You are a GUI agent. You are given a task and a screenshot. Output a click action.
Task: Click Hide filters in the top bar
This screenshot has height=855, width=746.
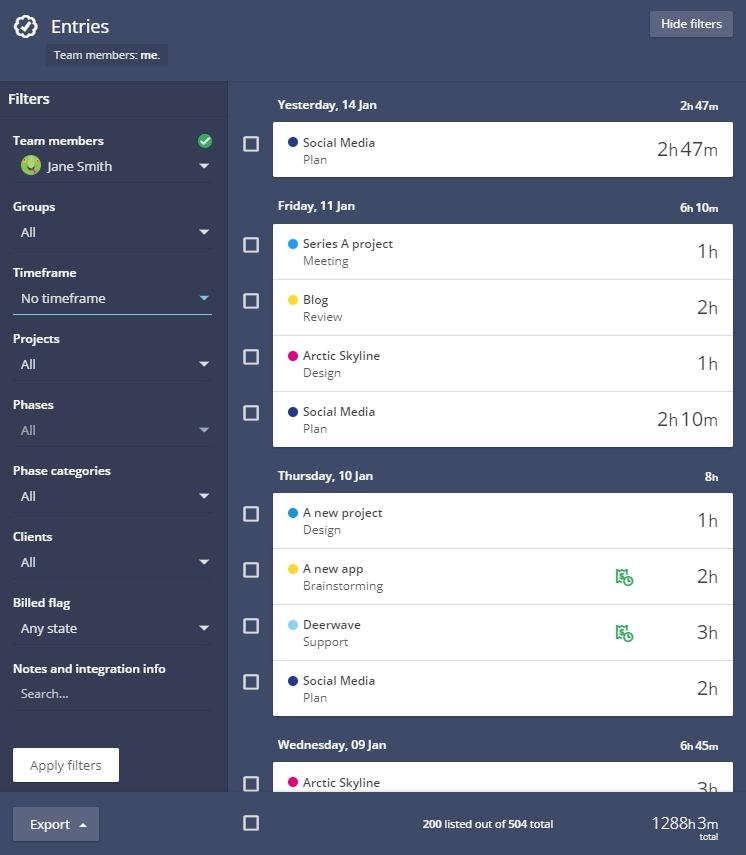click(691, 23)
